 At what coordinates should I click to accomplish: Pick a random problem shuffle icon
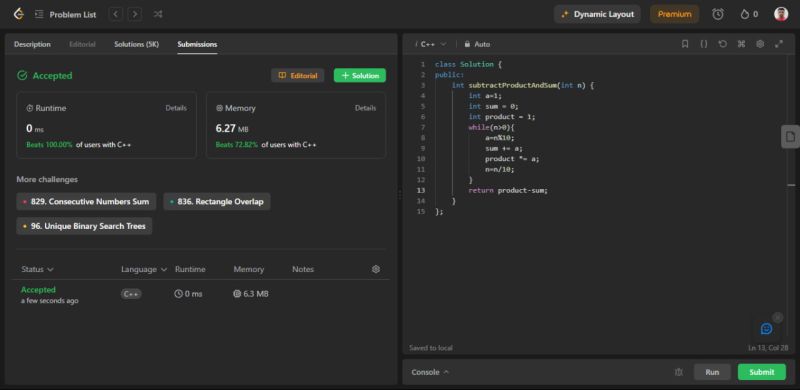coord(158,14)
